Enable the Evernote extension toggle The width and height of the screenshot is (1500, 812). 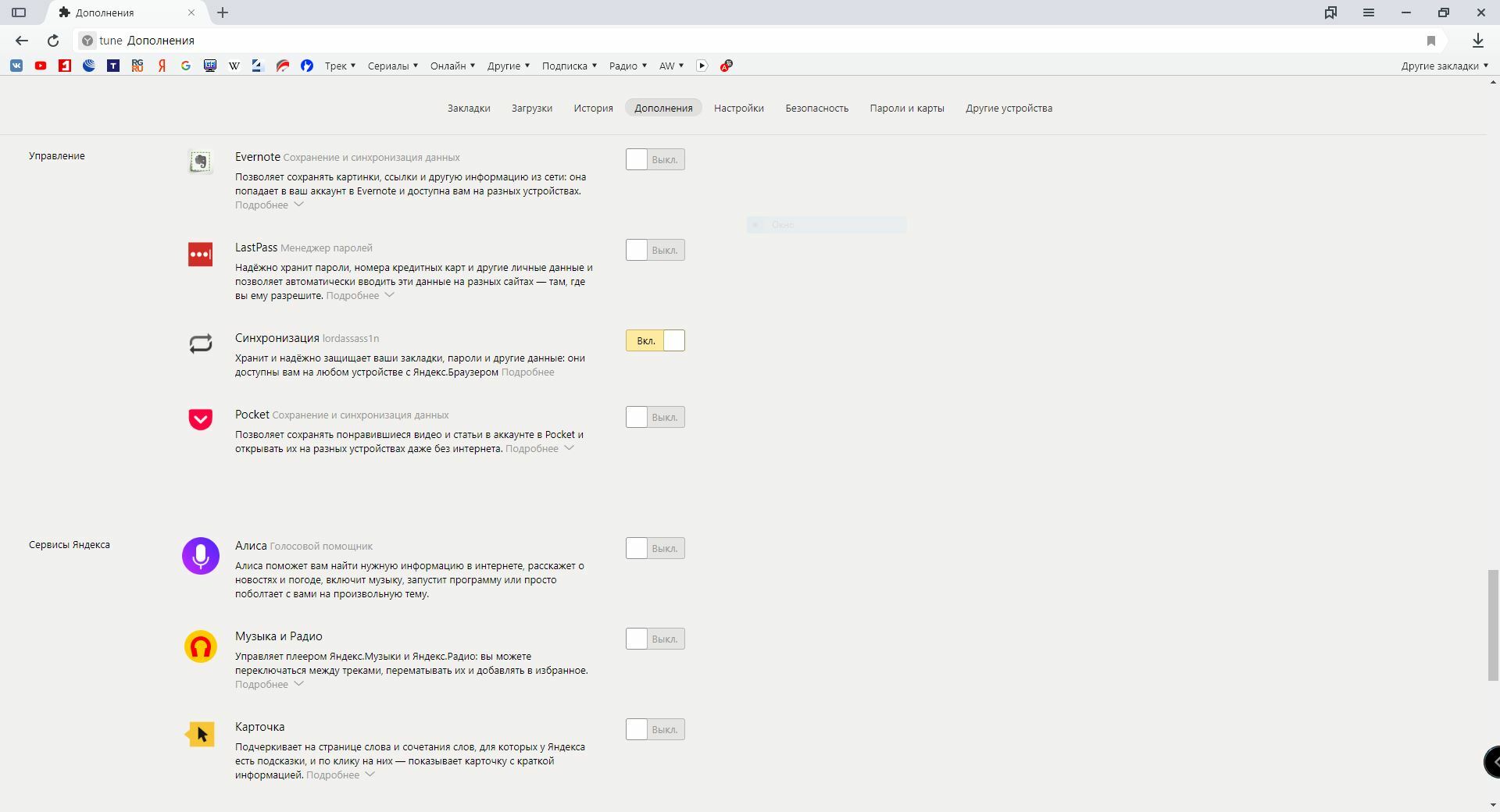click(655, 159)
